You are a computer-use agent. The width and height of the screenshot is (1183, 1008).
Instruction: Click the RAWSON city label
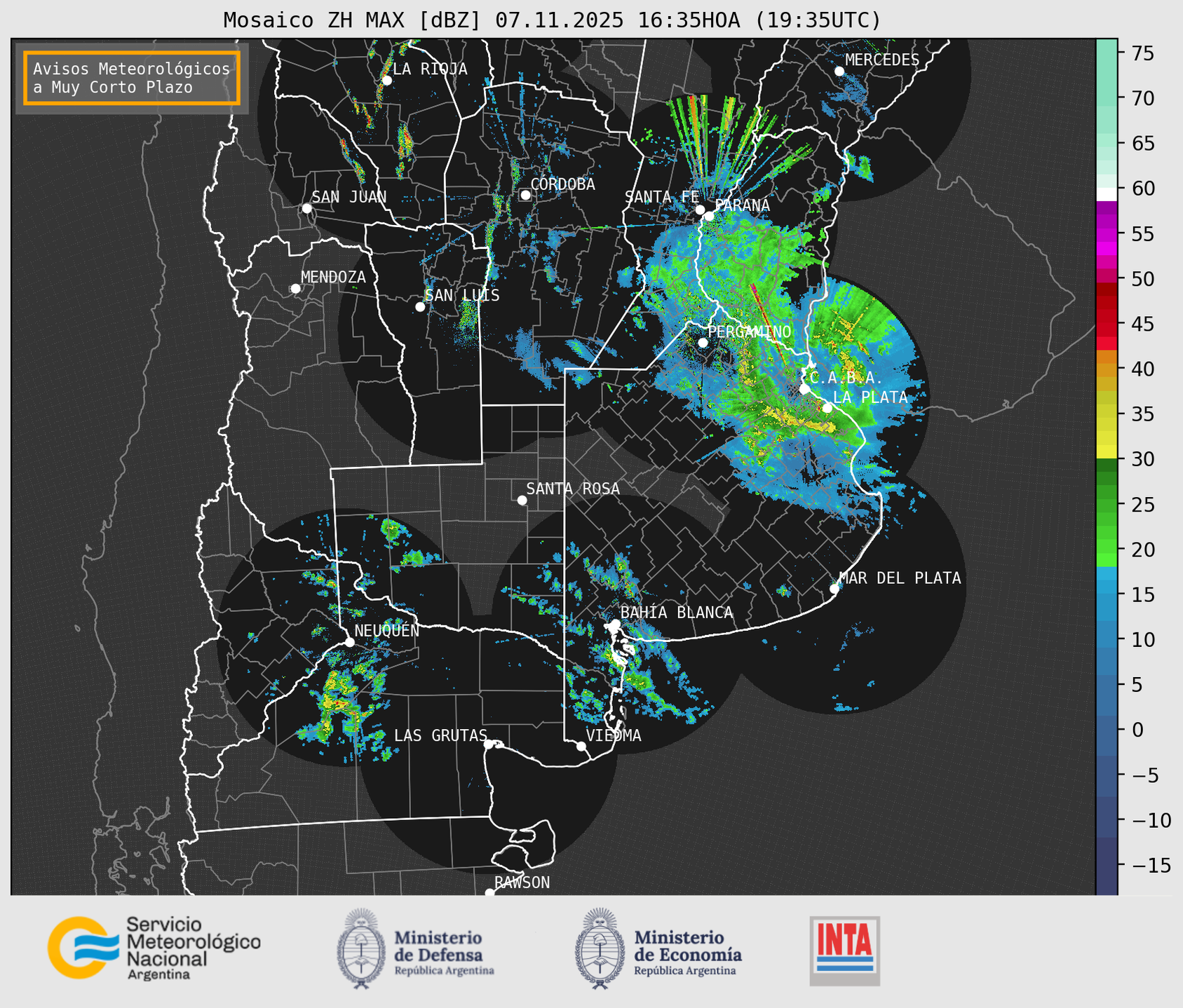click(522, 883)
